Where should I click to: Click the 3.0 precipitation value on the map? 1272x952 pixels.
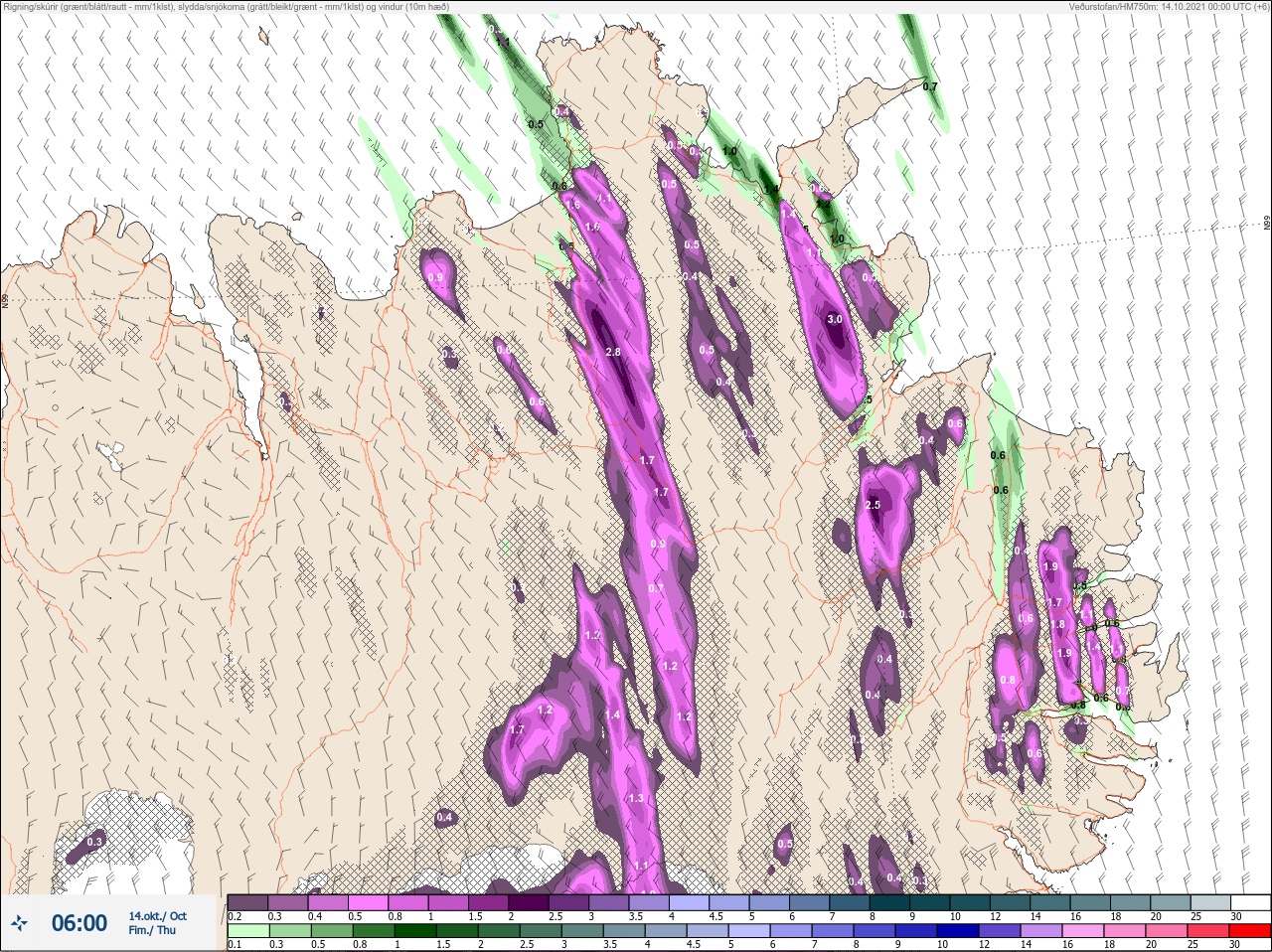coord(835,319)
